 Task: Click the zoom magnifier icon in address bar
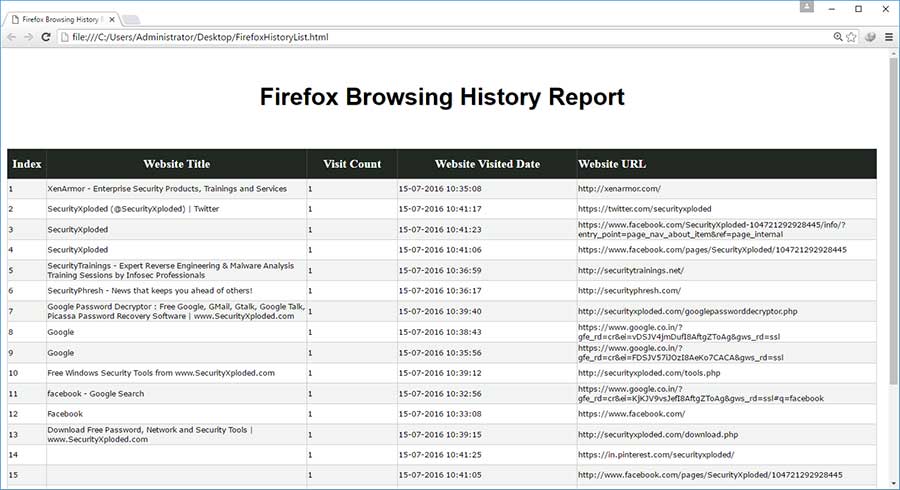[x=838, y=37]
